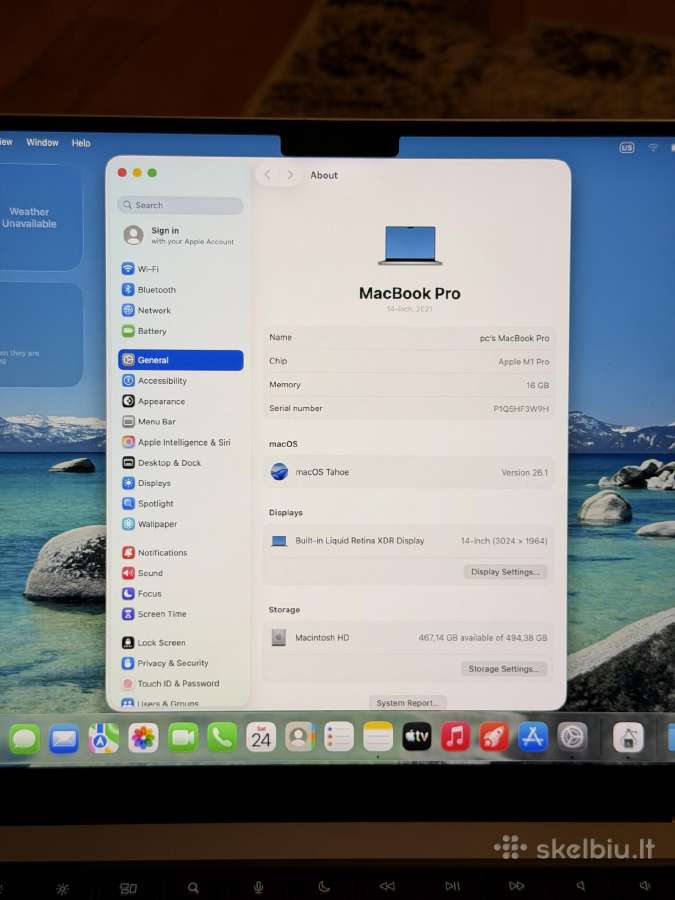Open Notifications settings

coord(154,553)
